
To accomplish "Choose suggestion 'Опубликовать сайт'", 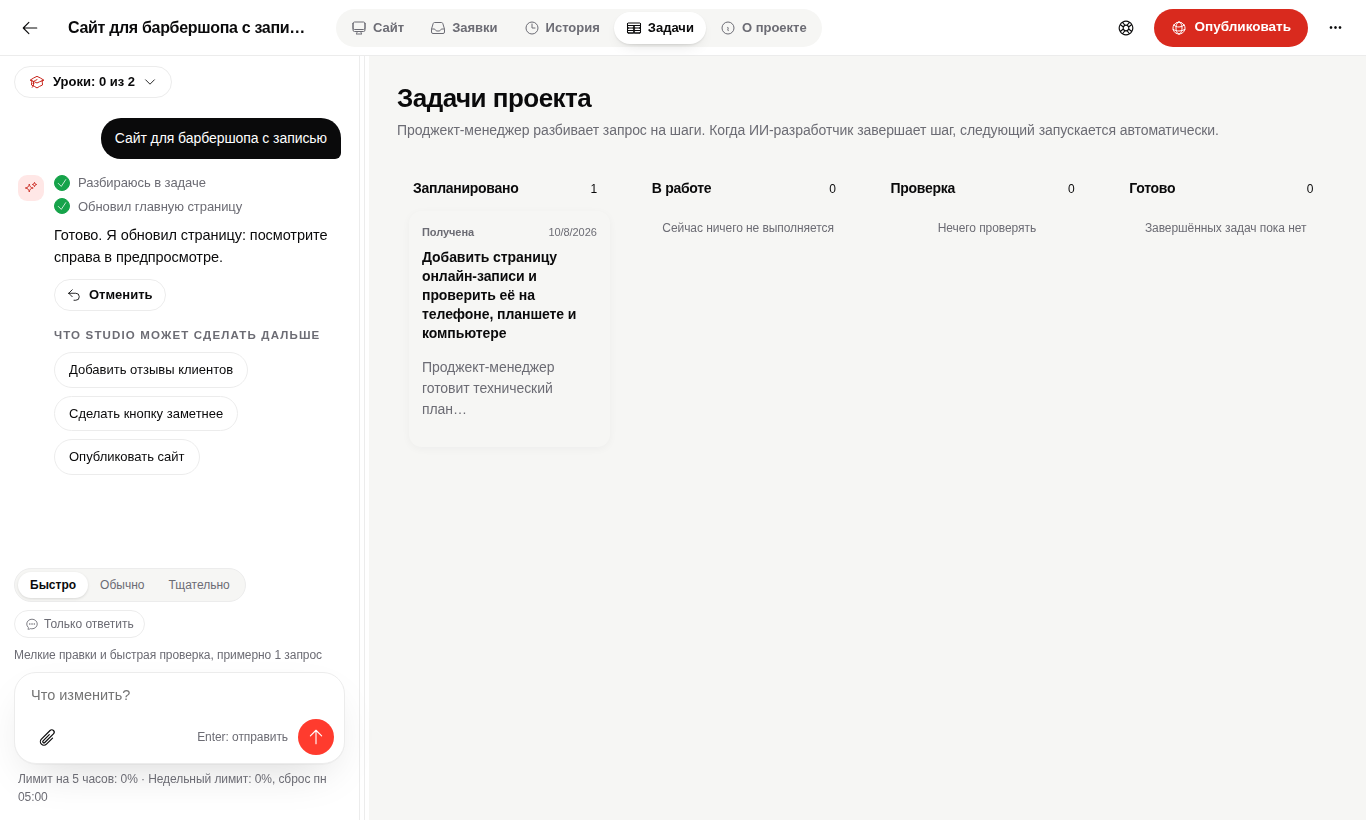I will [x=127, y=457].
